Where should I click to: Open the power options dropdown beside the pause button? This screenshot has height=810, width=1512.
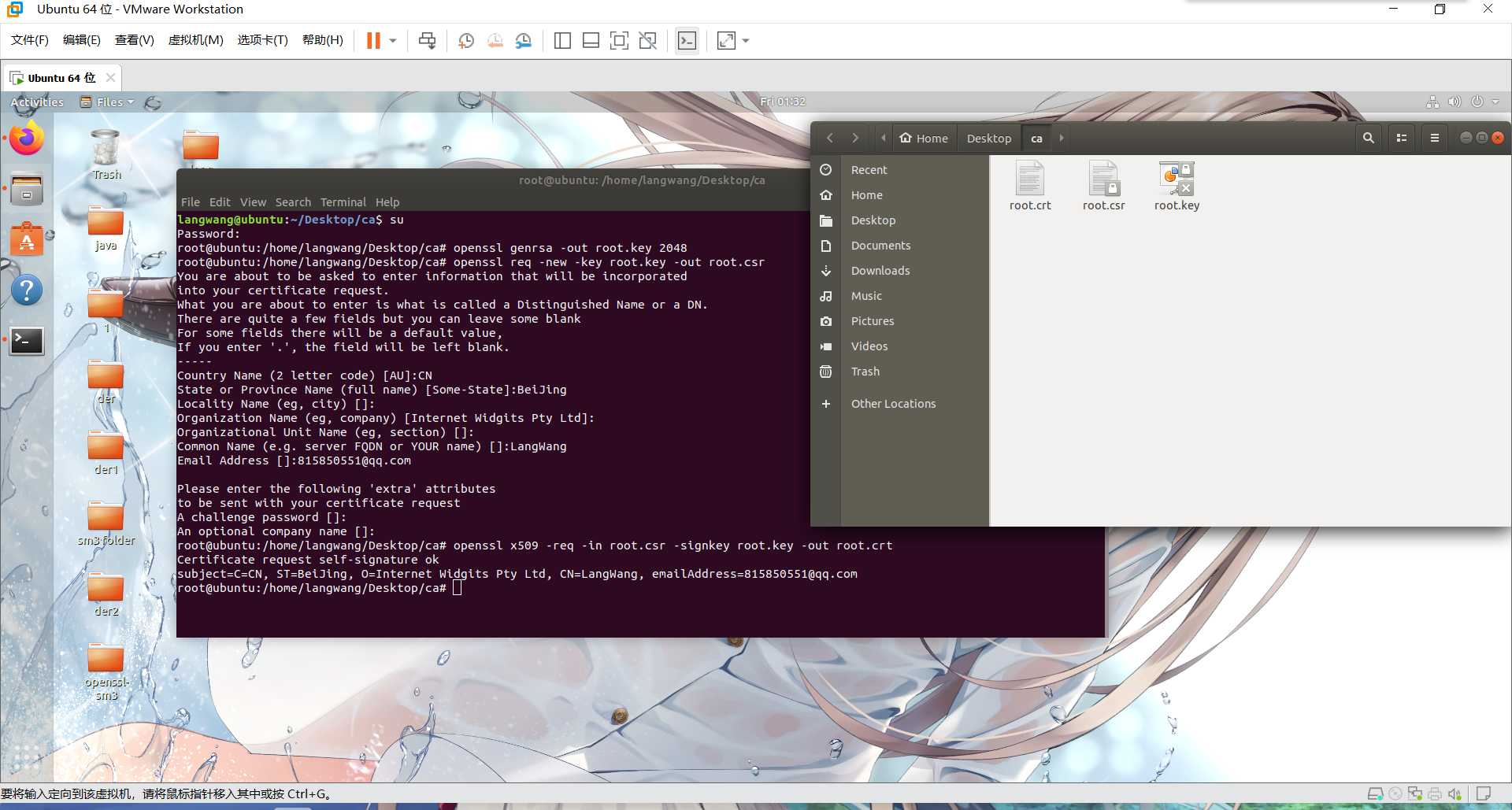tap(393, 40)
